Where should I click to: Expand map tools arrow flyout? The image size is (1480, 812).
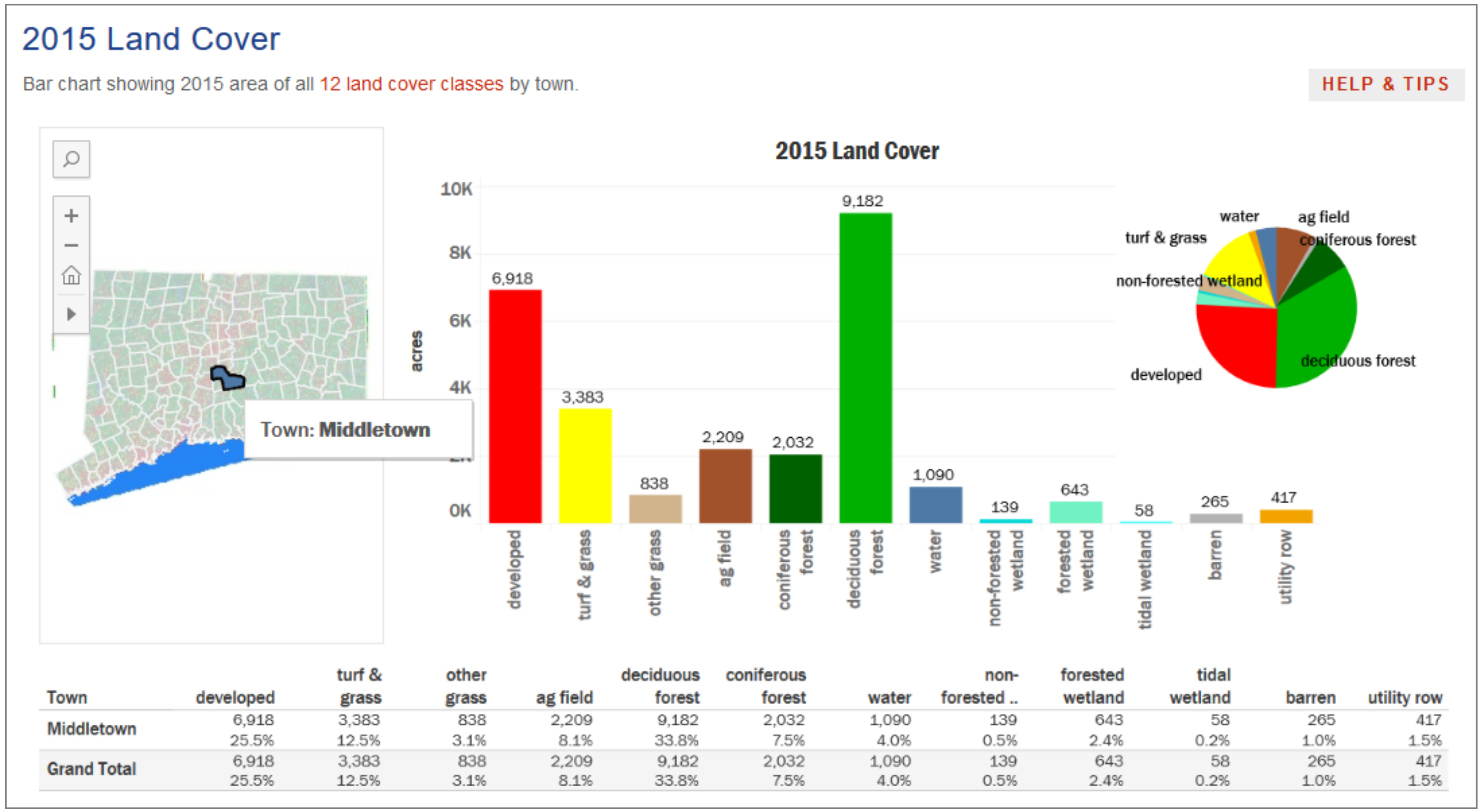[x=71, y=314]
